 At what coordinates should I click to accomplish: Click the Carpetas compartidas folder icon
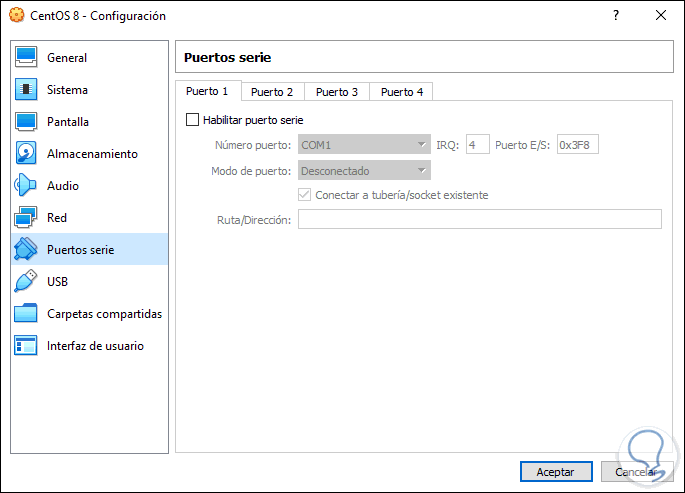(27, 314)
